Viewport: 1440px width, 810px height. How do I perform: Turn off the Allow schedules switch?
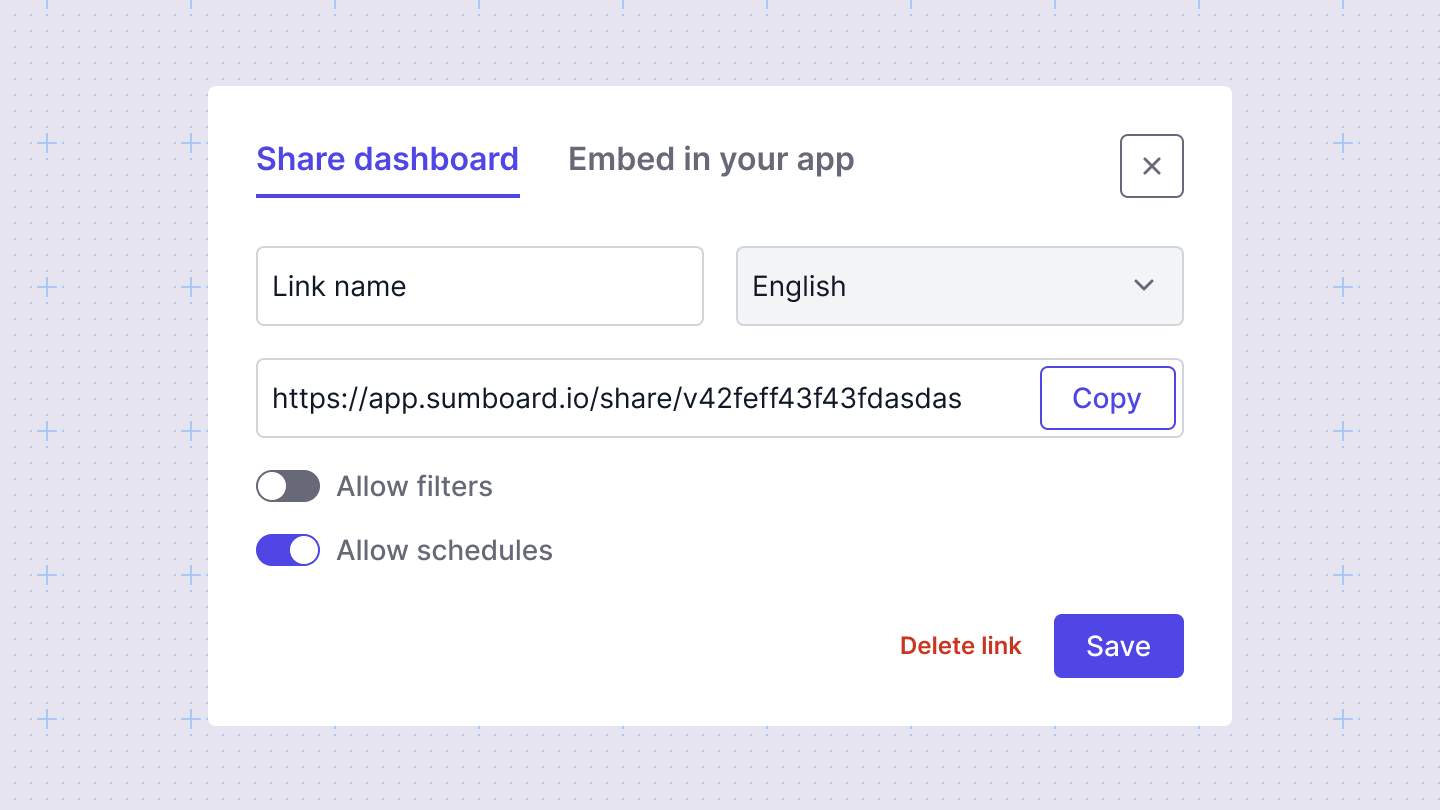(x=288, y=550)
